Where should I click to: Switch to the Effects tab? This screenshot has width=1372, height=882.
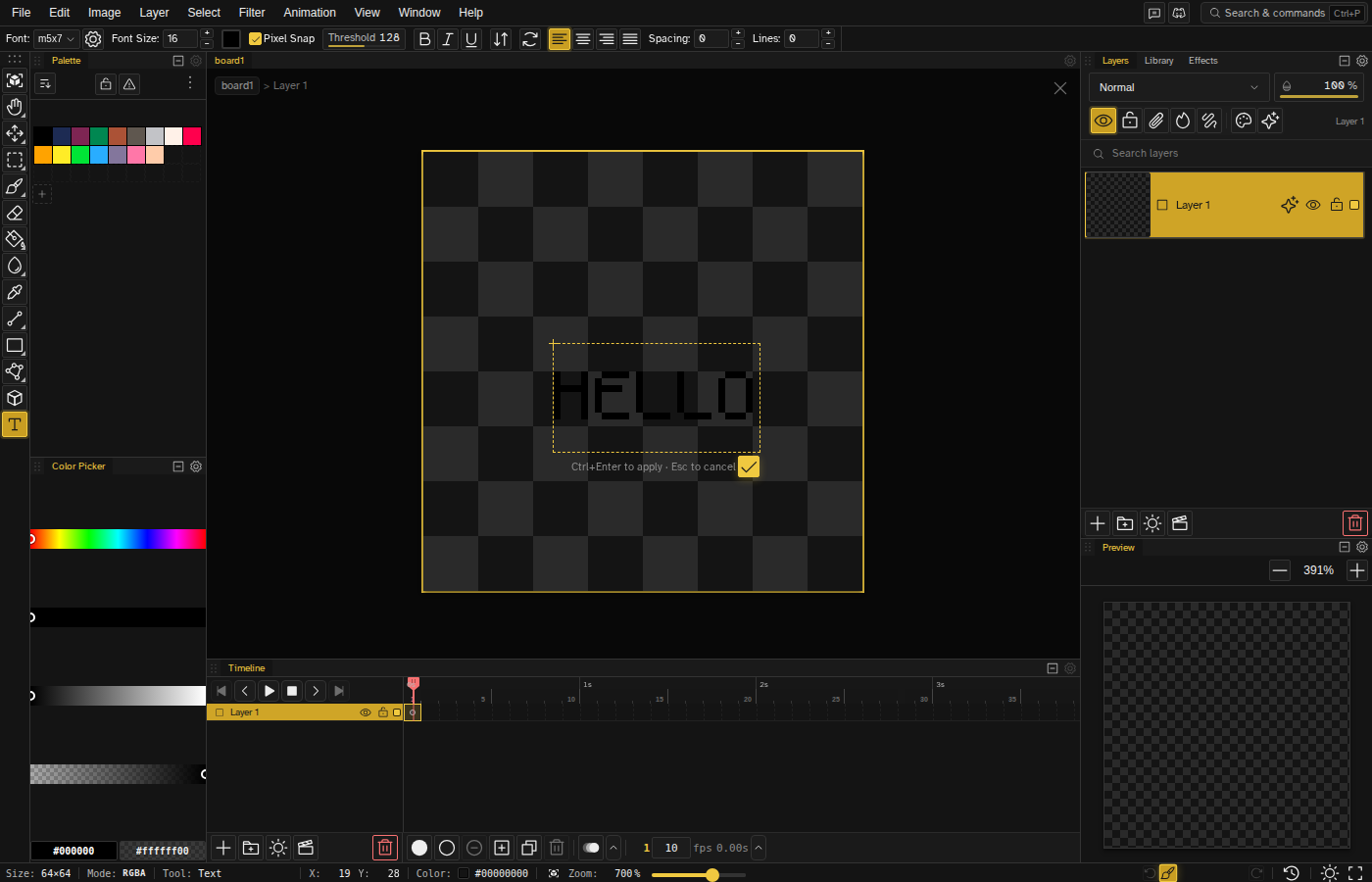pyautogui.click(x=1202, y=61)
